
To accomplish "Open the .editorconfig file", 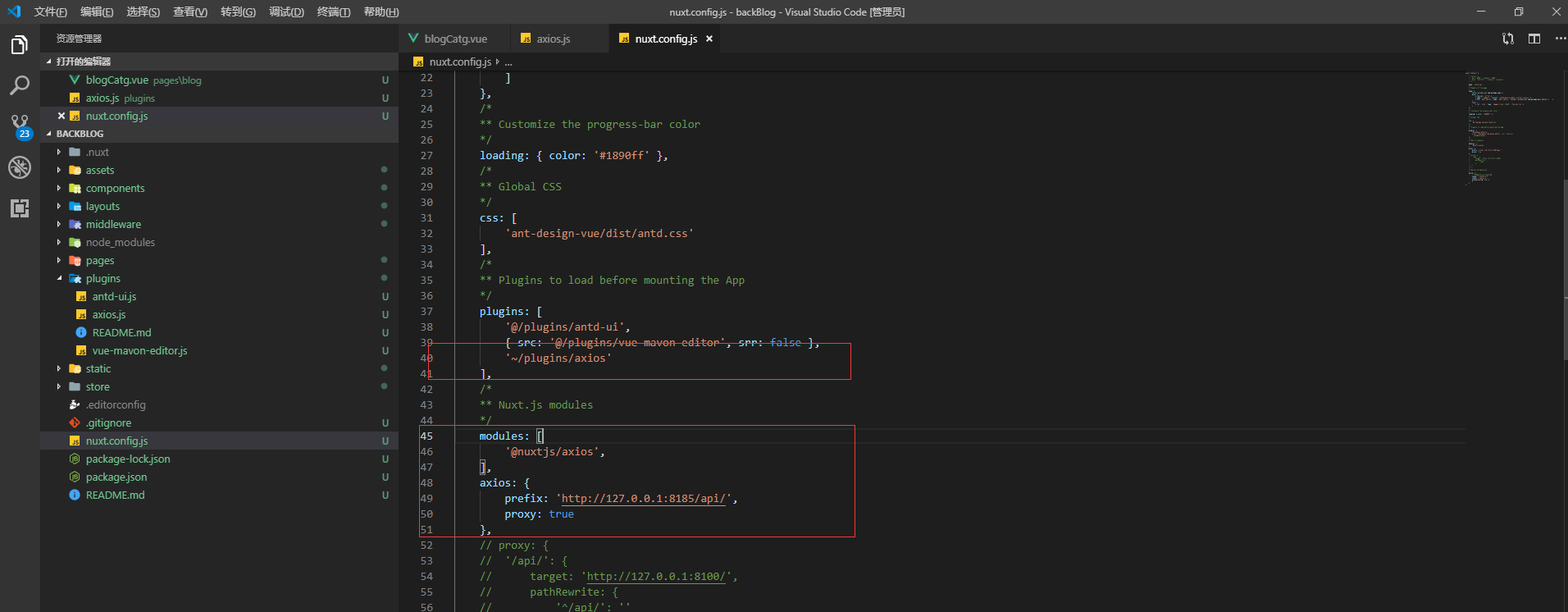I will (219, 404).
